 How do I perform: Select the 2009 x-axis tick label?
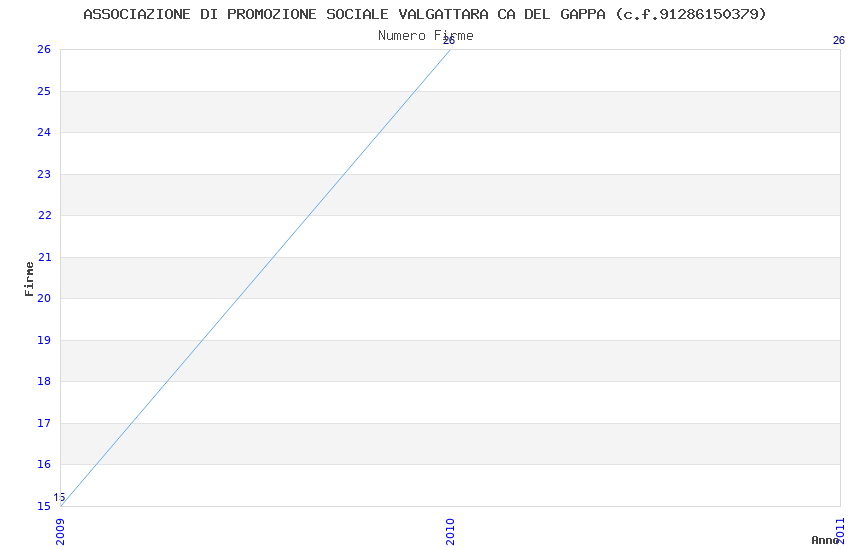60,532
